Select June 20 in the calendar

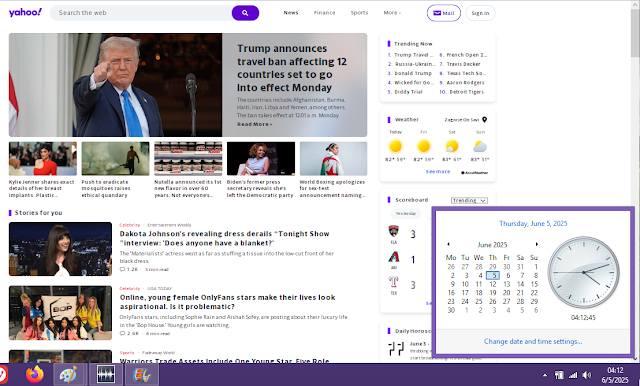[x=507, y=293]
